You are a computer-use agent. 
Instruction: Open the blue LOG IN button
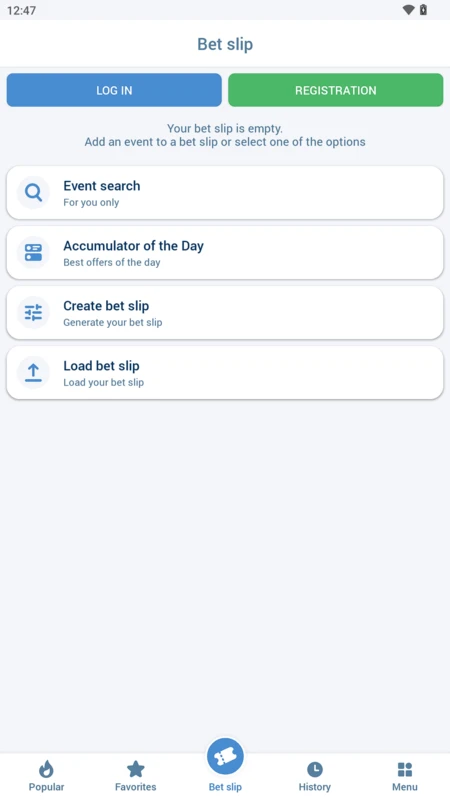pos(114,90)
